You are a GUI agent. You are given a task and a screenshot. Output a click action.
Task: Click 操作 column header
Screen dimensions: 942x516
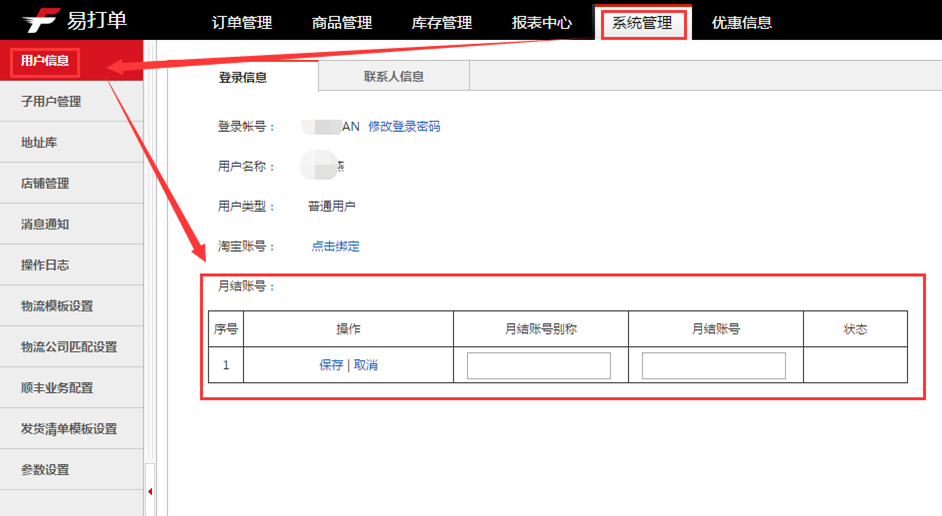348,329
